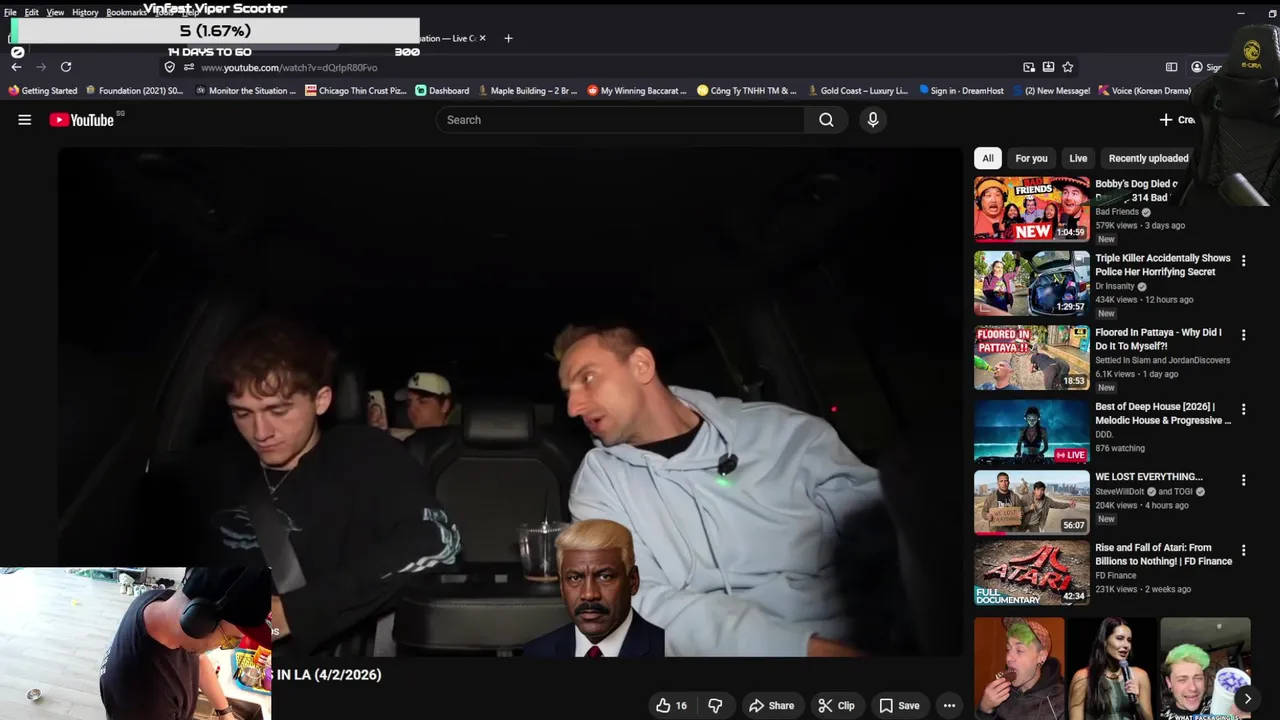
Task: Bookmark this page with the star icon
Action: click(1068, 67)
